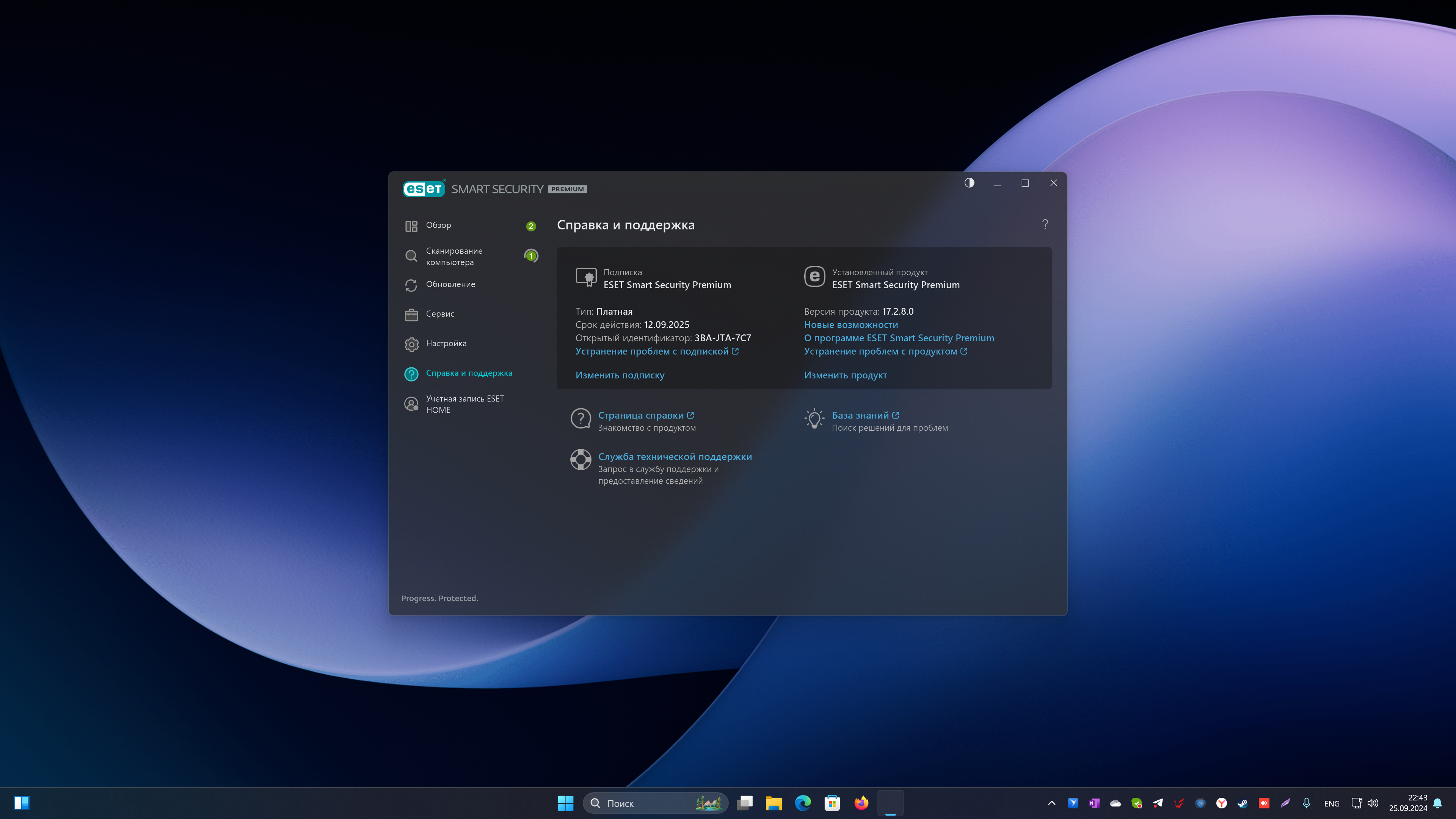Click the question mark help icon
The image size is (1456, 819).
(x=1045, y=224)
